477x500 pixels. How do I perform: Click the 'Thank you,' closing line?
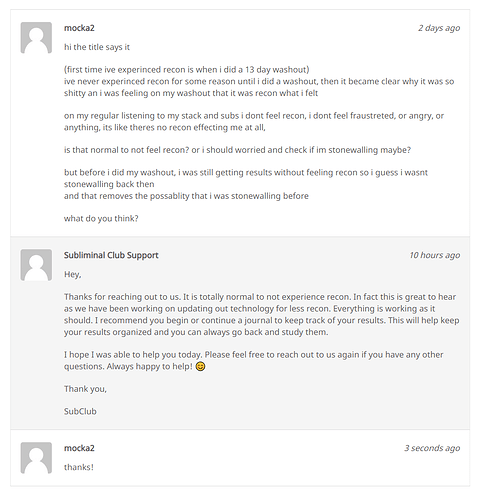pos(85,389)
